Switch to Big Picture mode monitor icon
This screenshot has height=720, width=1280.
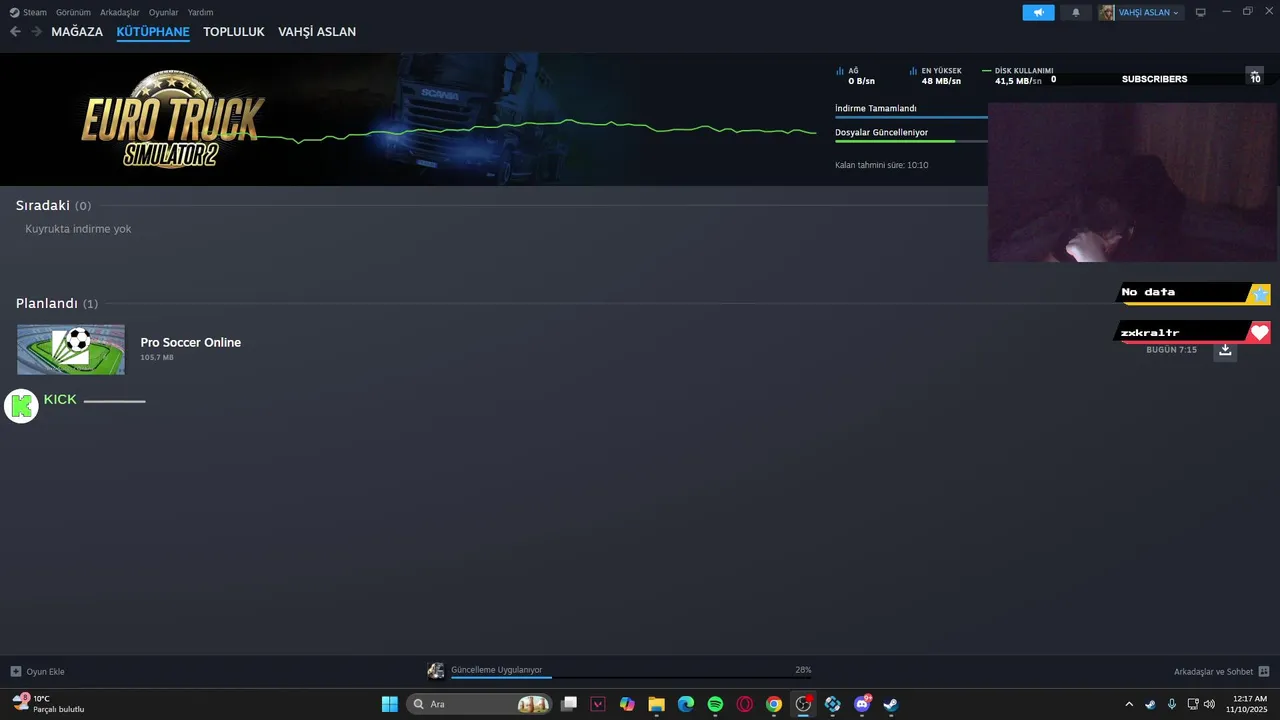(1200, 12)
